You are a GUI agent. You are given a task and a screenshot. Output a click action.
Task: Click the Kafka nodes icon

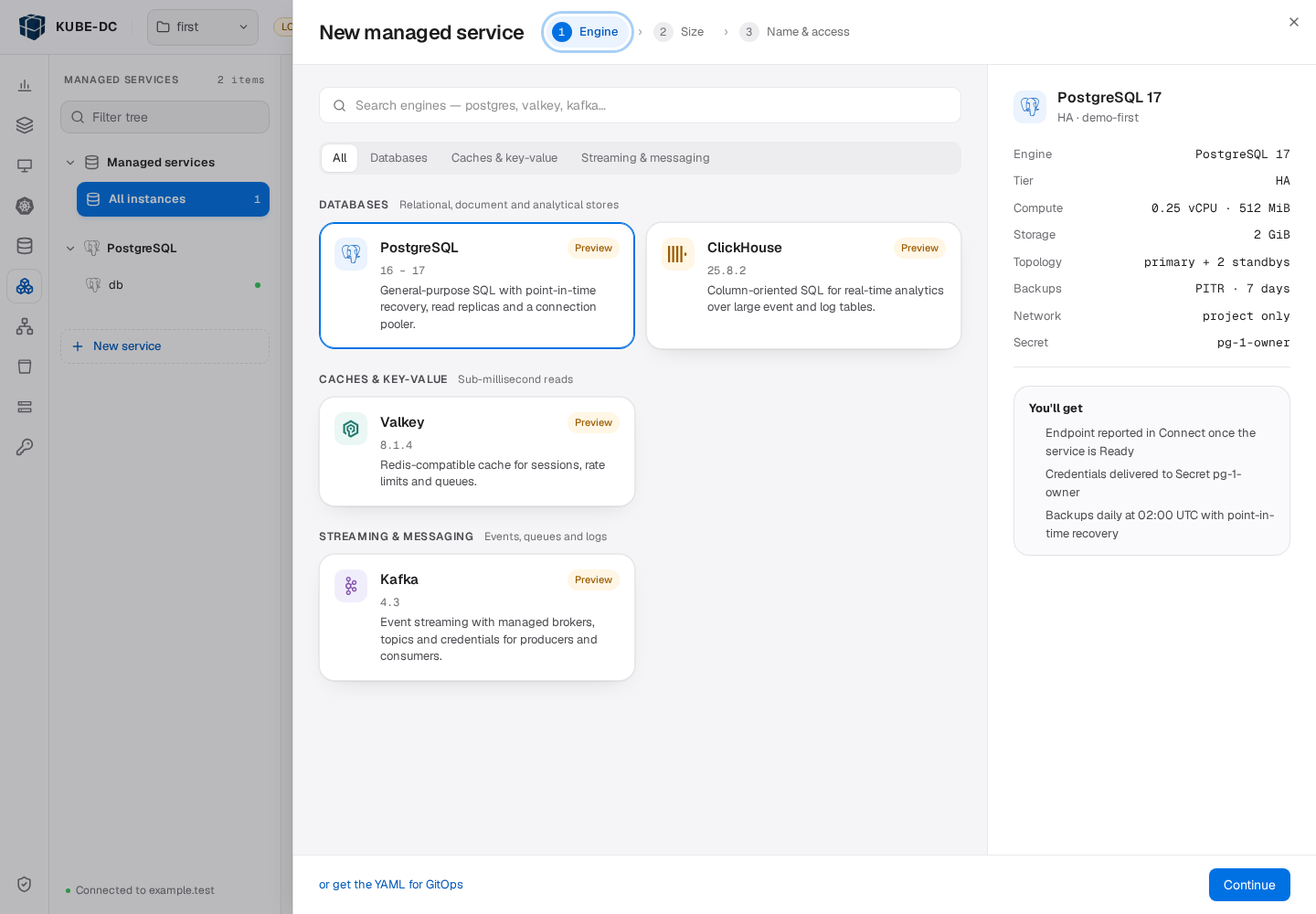pos(351,586)
